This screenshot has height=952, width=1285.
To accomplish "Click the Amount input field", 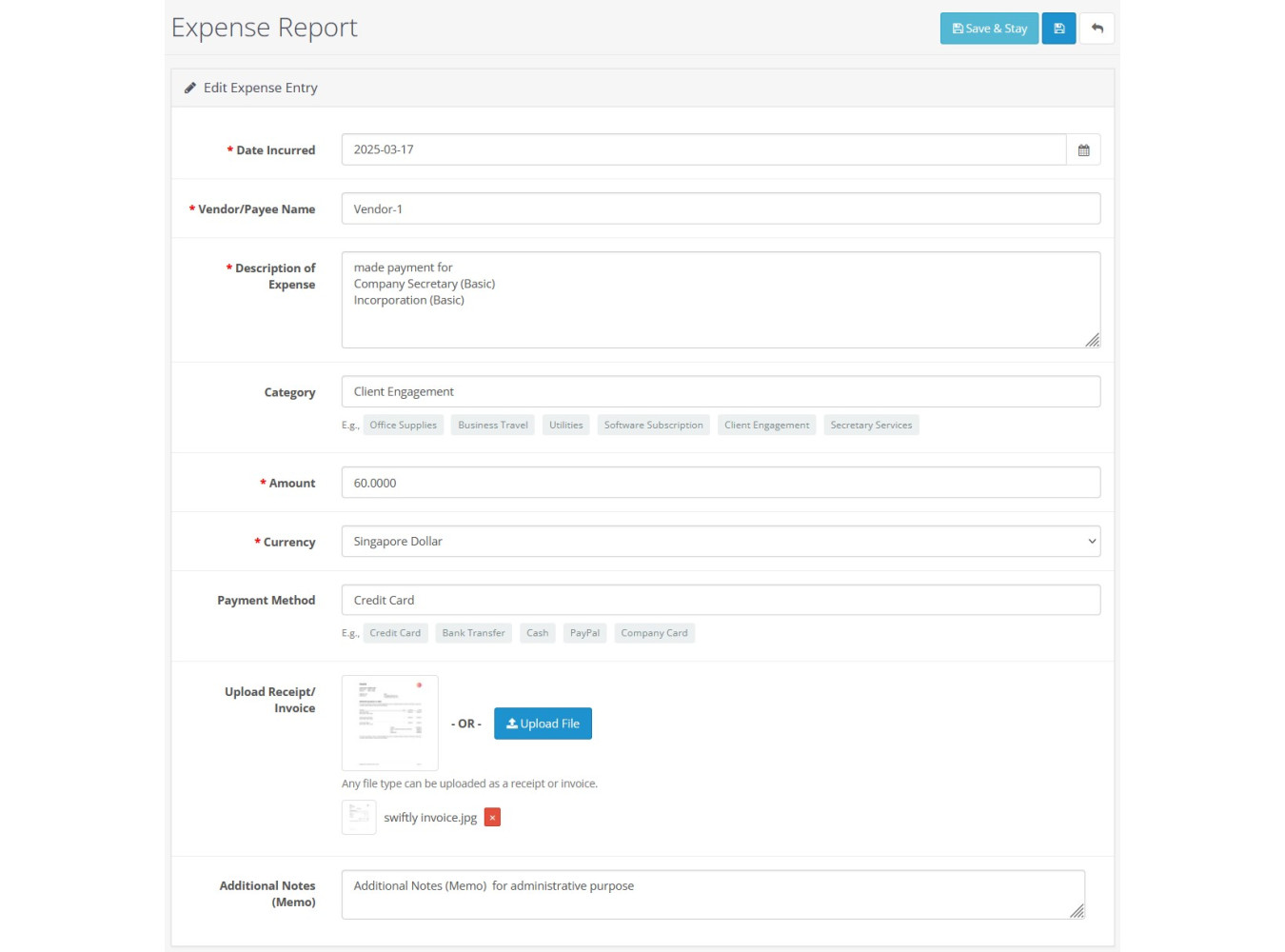I will pyautogui.click(x=721, y=483).
